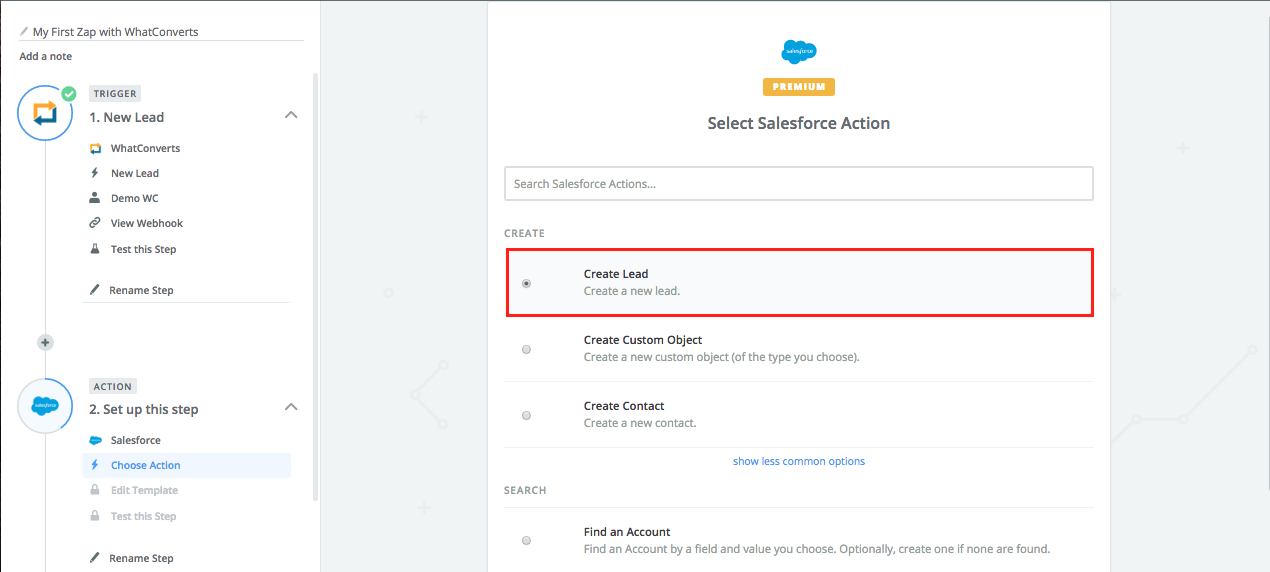Click pencil icon in trigger Rename Step
The image size is (1270, 572).
click(95, 290)
